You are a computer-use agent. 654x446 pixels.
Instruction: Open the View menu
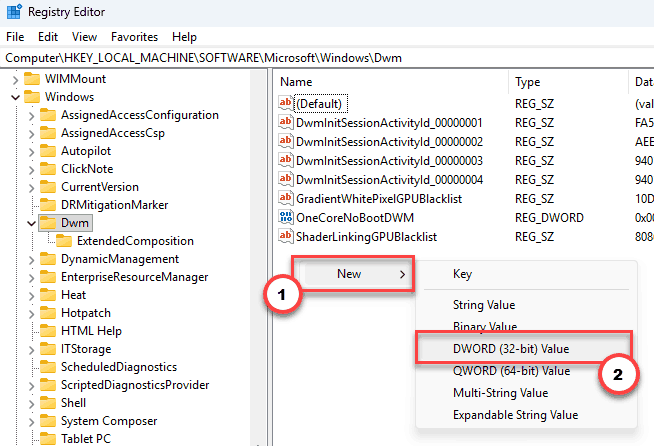(84, 37)
